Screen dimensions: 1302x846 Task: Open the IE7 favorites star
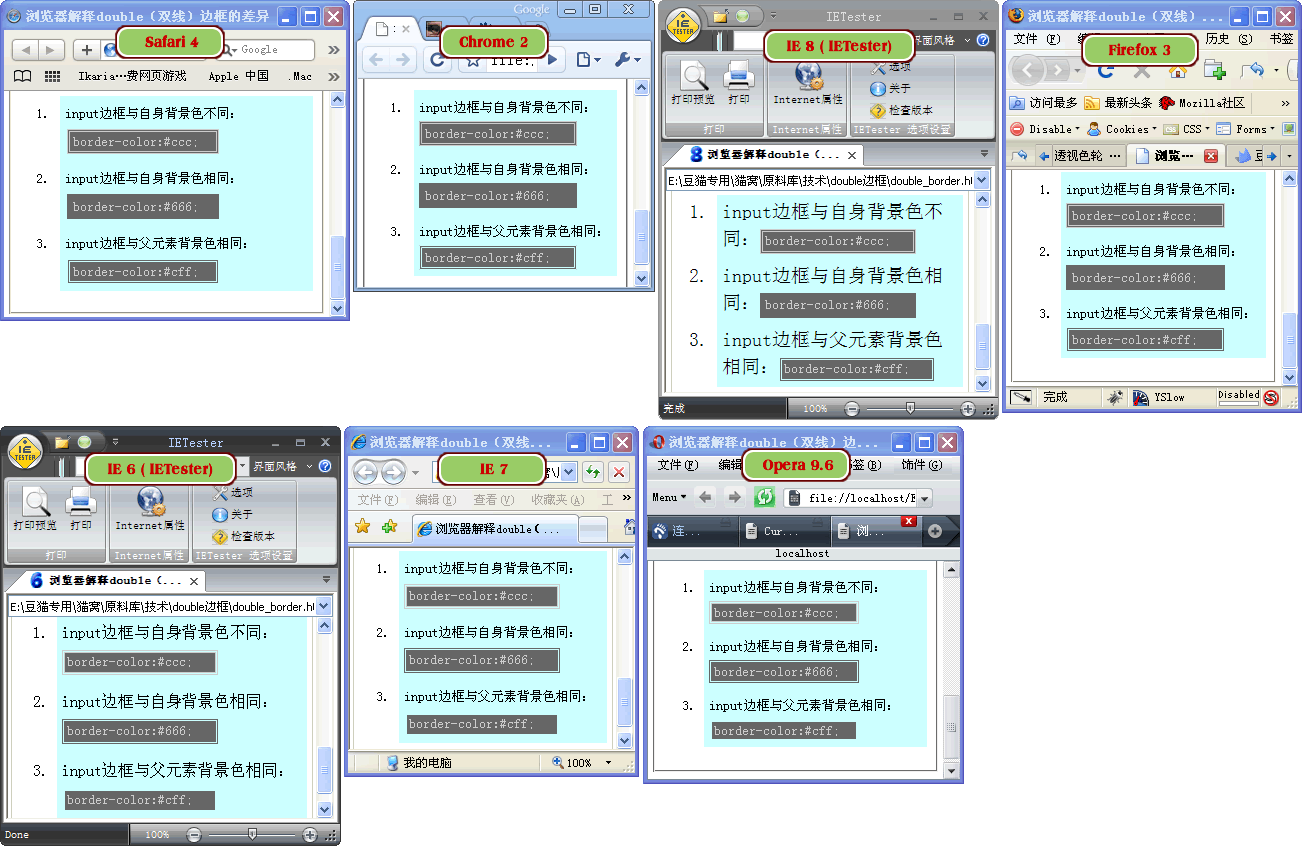pos(363,527)
